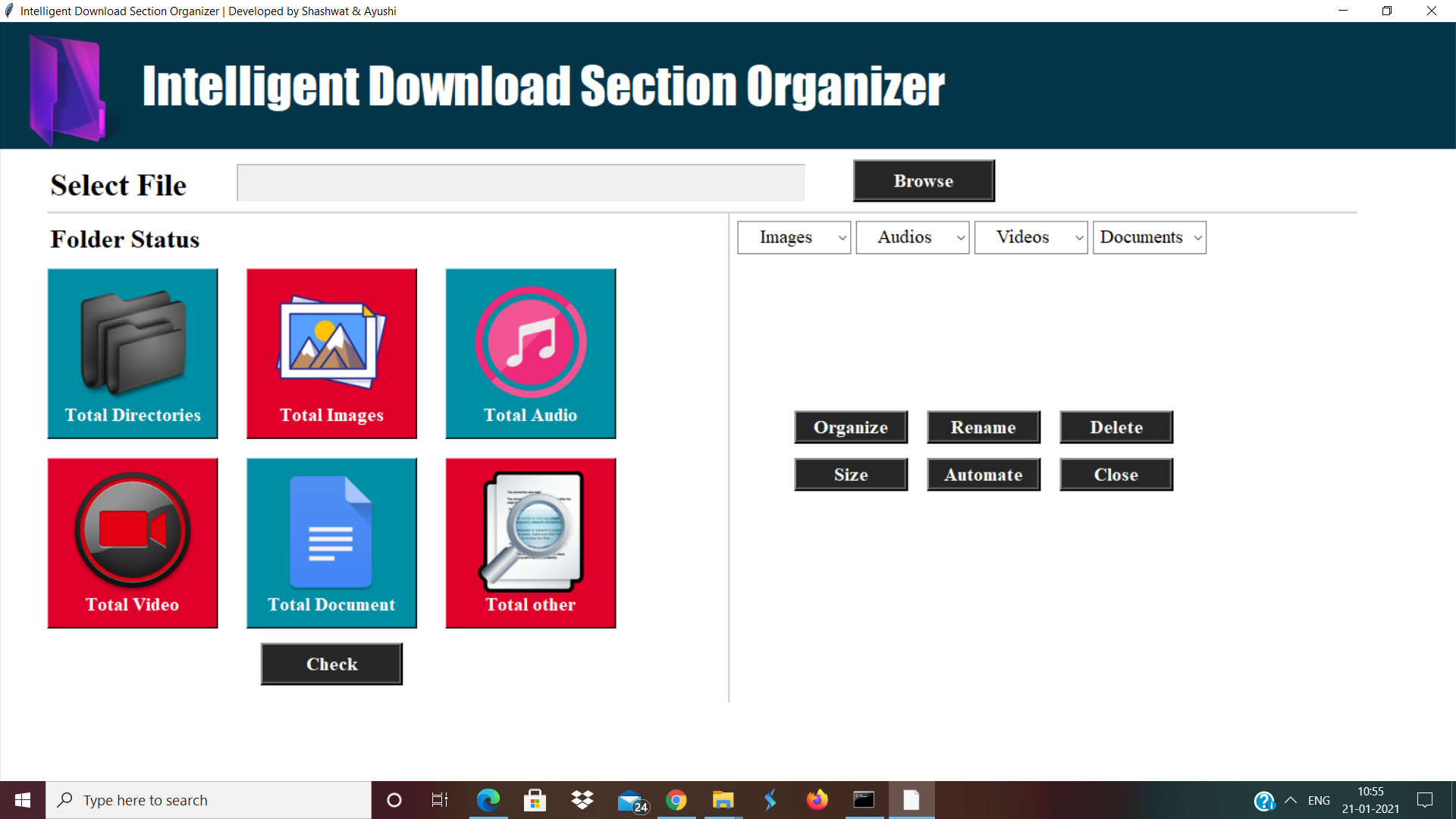
Task: Click the Total Directories folder icon
Action: click(x=132, y=341)
